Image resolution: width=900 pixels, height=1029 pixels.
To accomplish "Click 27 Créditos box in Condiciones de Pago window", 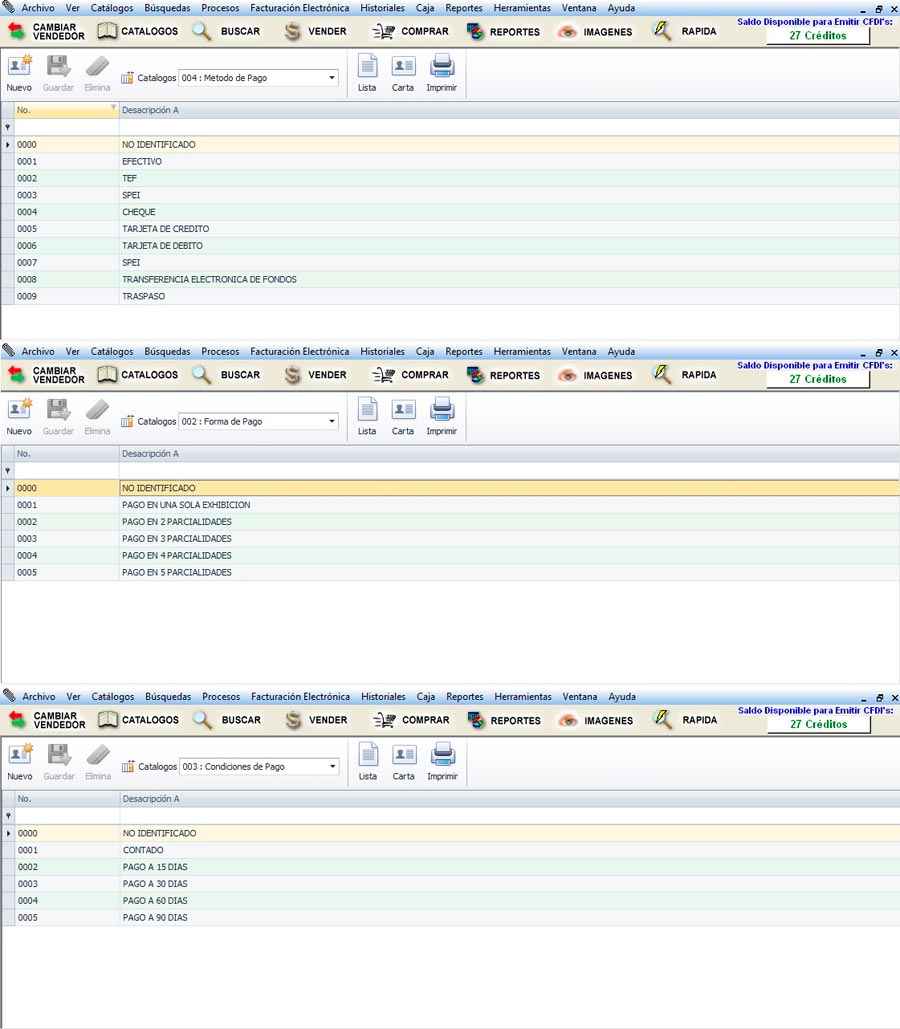I will pyautogui.click(x=819, y=724).
